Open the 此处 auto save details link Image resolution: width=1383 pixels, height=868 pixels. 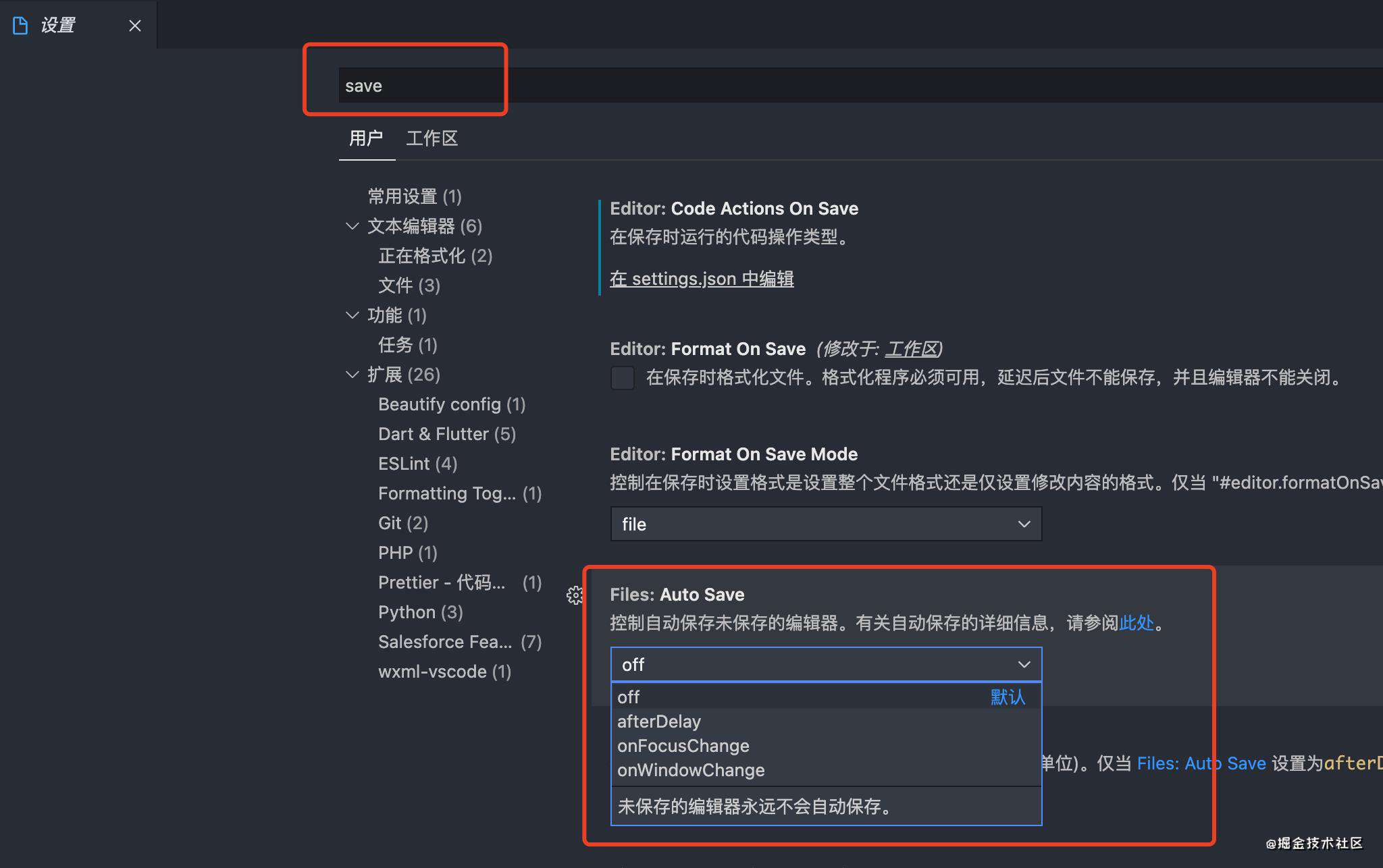1137,623
